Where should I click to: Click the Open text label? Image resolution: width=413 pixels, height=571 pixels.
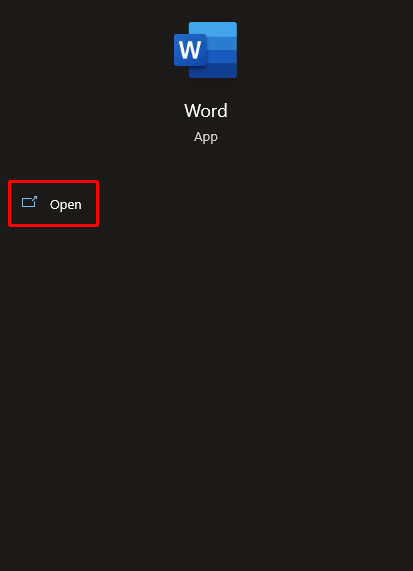point(66,204)
